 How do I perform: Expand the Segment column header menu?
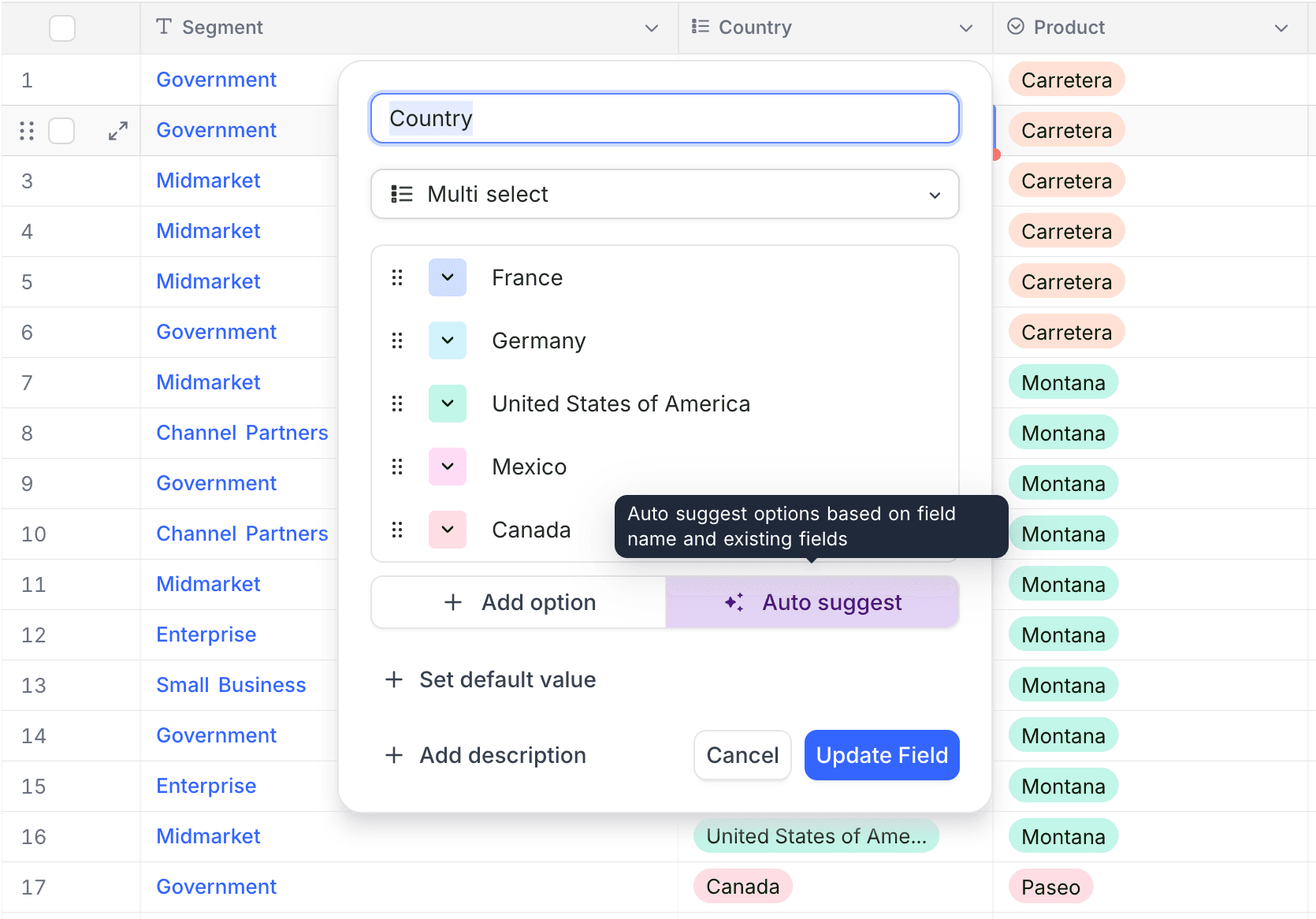651,28
